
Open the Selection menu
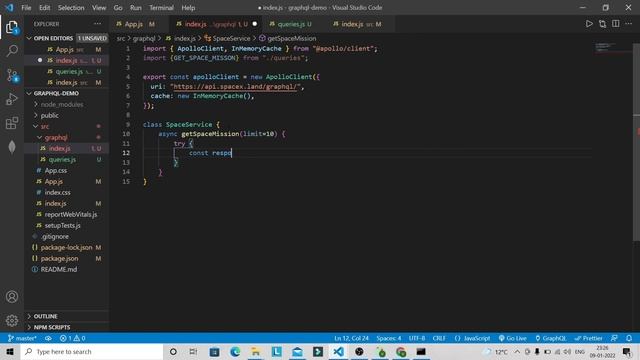[x=71, y=7]
